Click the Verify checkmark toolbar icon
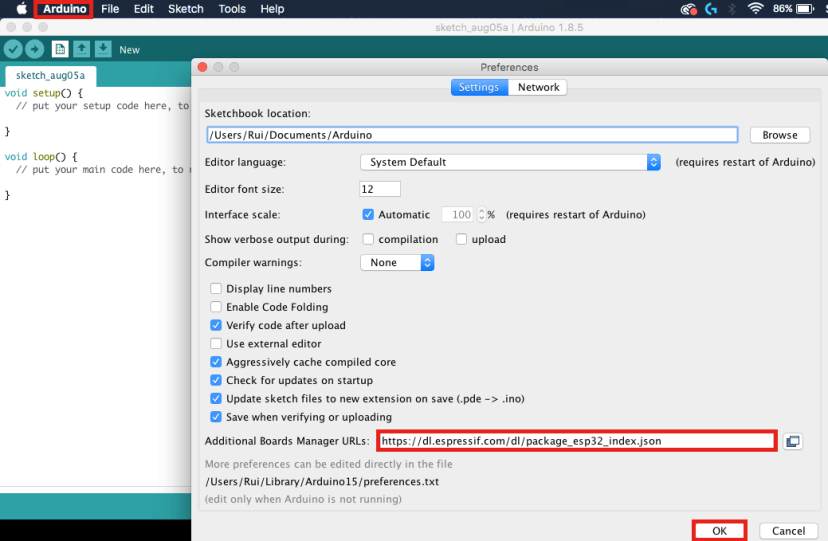Screen dimensions: 828x541 [13, 49]
